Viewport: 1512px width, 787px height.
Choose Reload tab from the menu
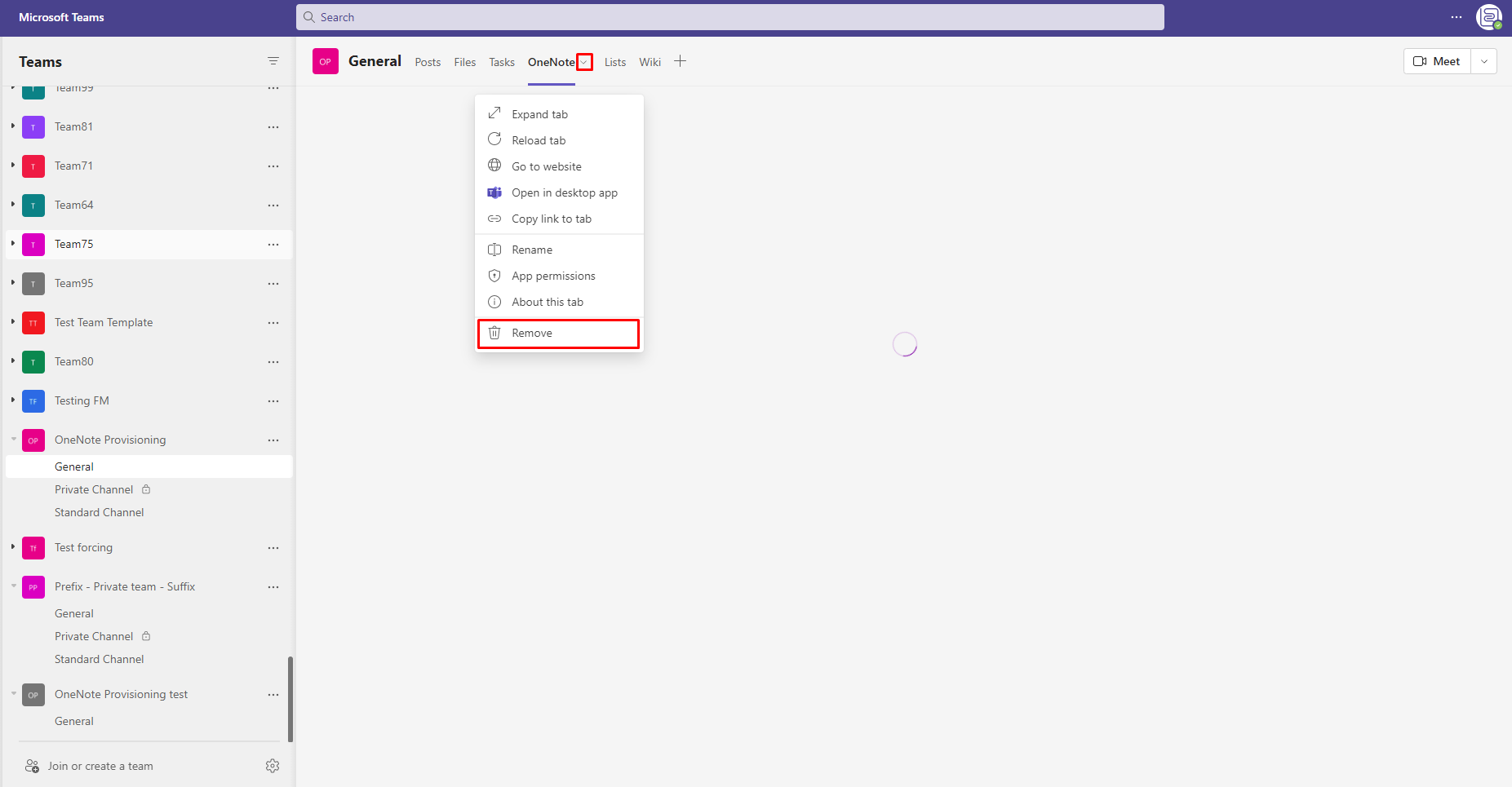pyautogui.click(x=559, y=140)
